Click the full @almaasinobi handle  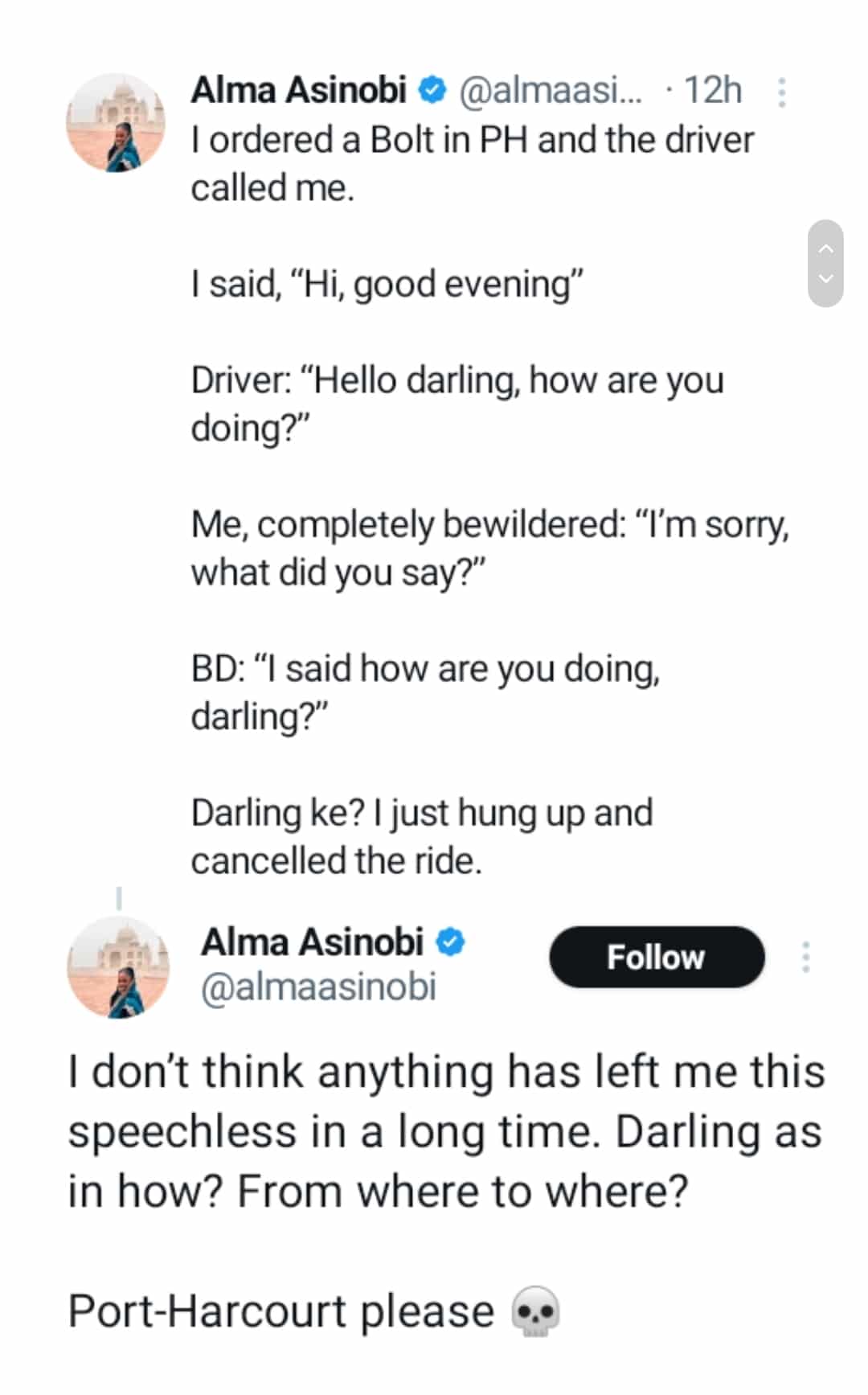[x=318, y=987]
